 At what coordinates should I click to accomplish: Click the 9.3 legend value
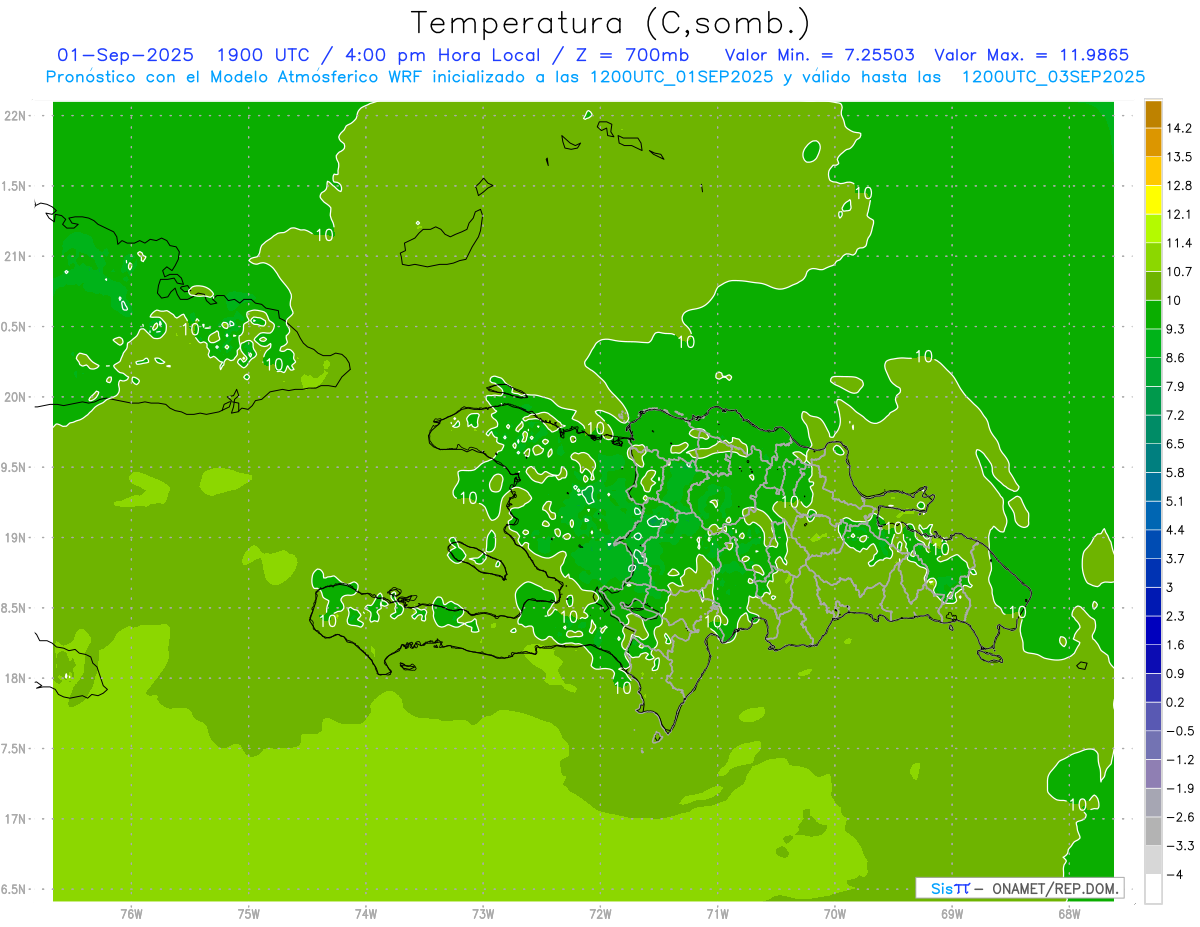pyautogui.click(x=1176, y=329)
